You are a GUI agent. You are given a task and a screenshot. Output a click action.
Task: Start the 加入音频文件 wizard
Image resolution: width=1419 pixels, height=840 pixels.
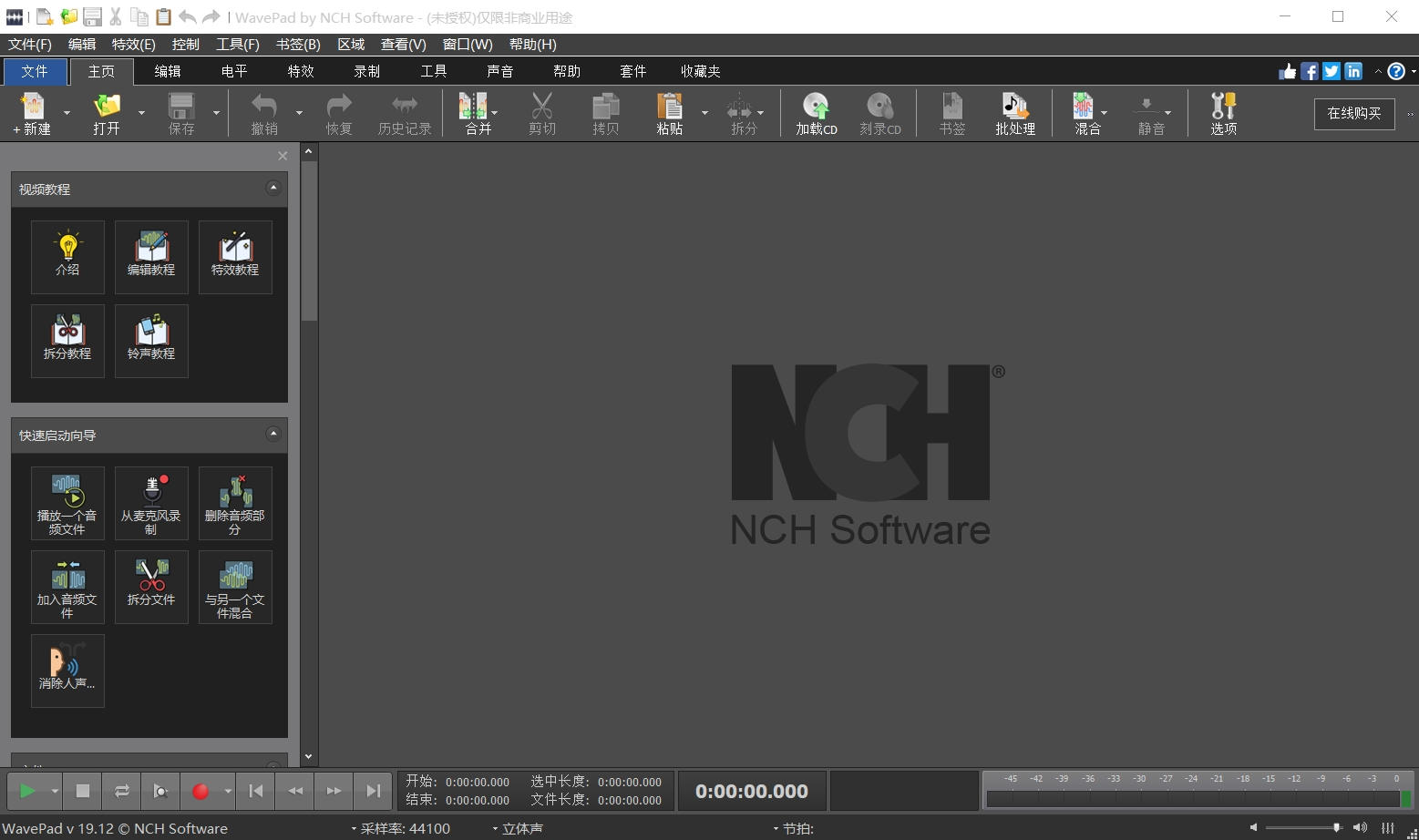pyautogui.click(x=67, y=587)
